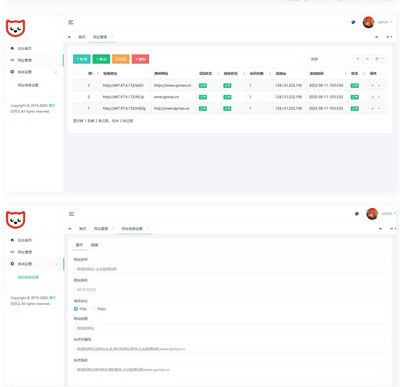
Task: Focus the table search field
Action: [329, 59]
